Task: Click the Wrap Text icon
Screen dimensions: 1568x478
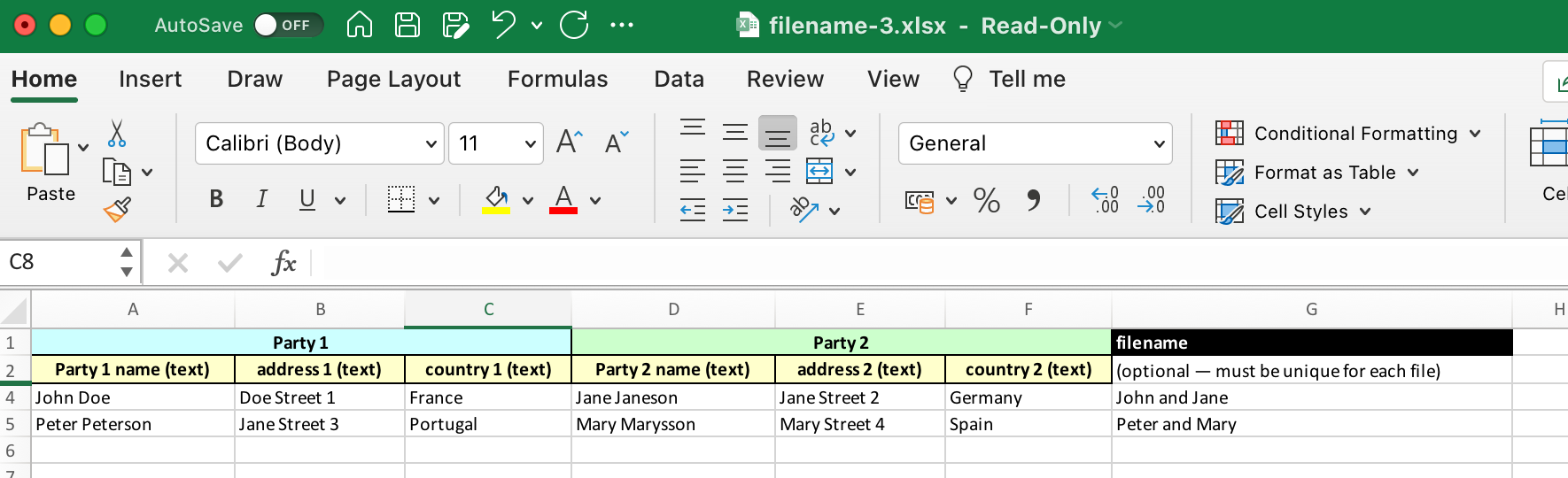Action: click(x=821, y=133)
